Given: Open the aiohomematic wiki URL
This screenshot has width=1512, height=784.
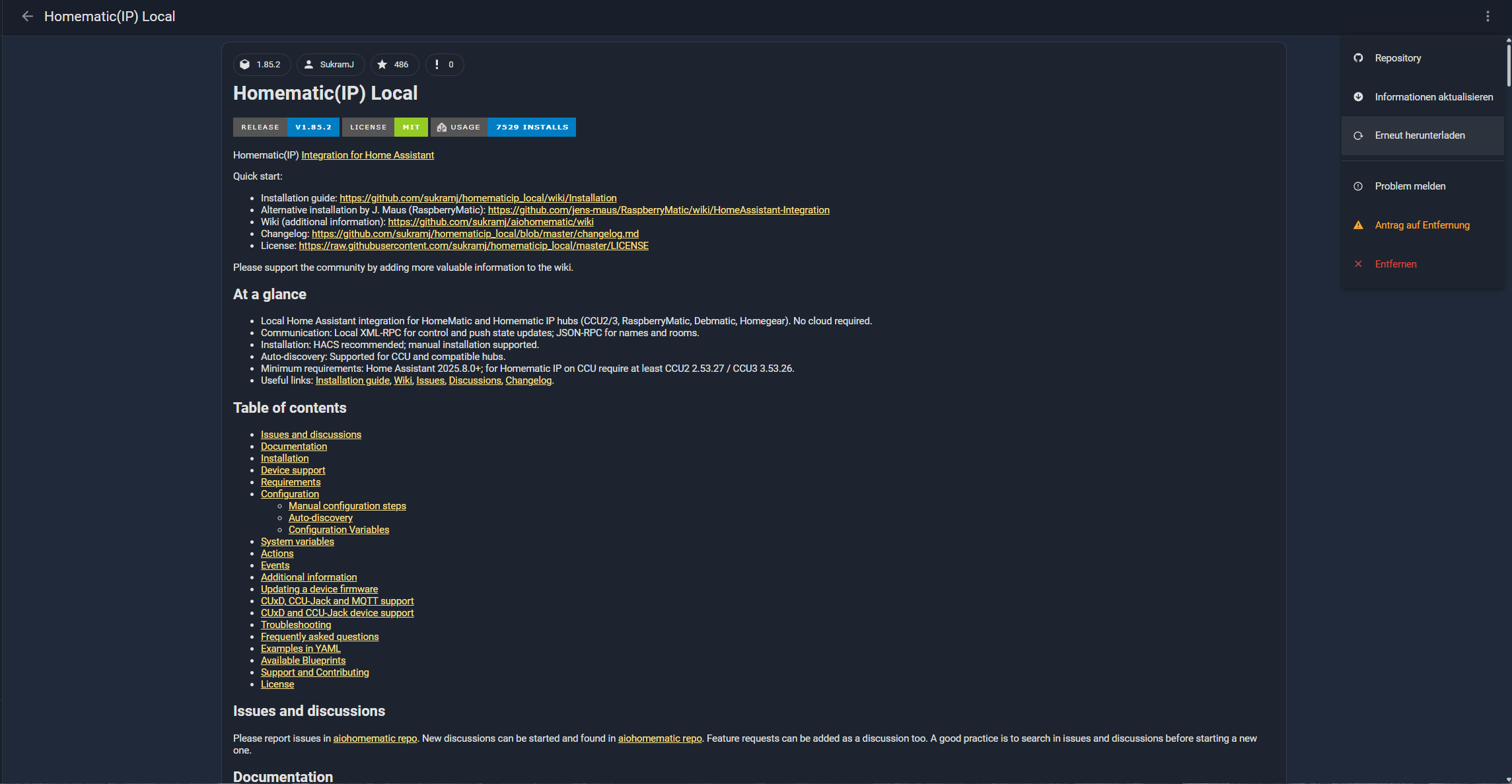Looking at the screenshot, I should coord(491,222).
